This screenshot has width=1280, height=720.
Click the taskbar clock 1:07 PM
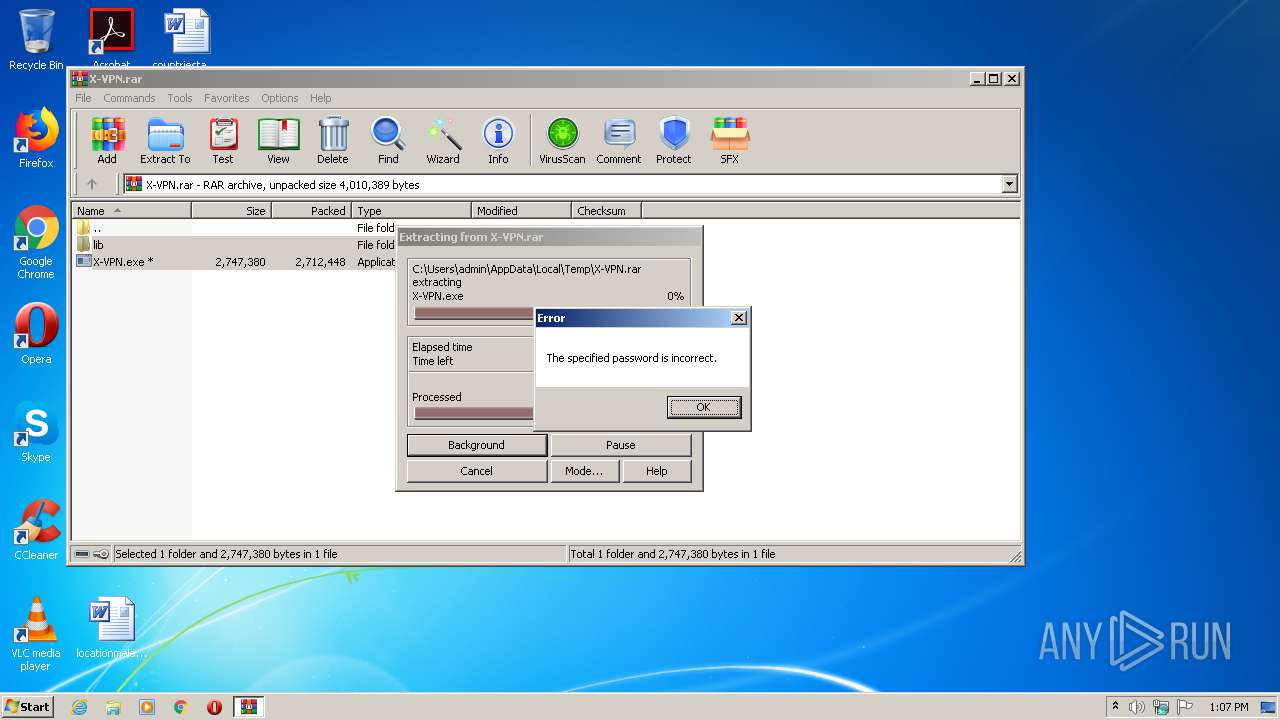(1228, 707)
